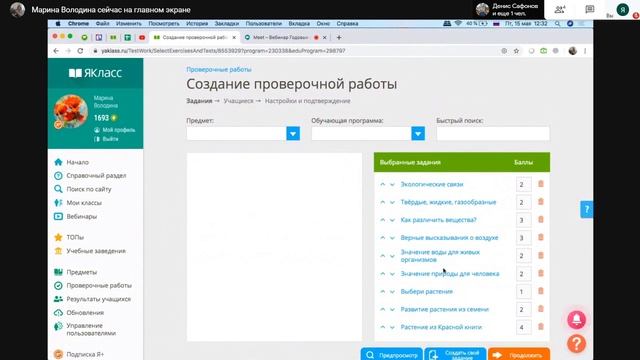This screenshot has height=360, width=640.
Task: Open Meet chat icon
Action: point(589,9)
